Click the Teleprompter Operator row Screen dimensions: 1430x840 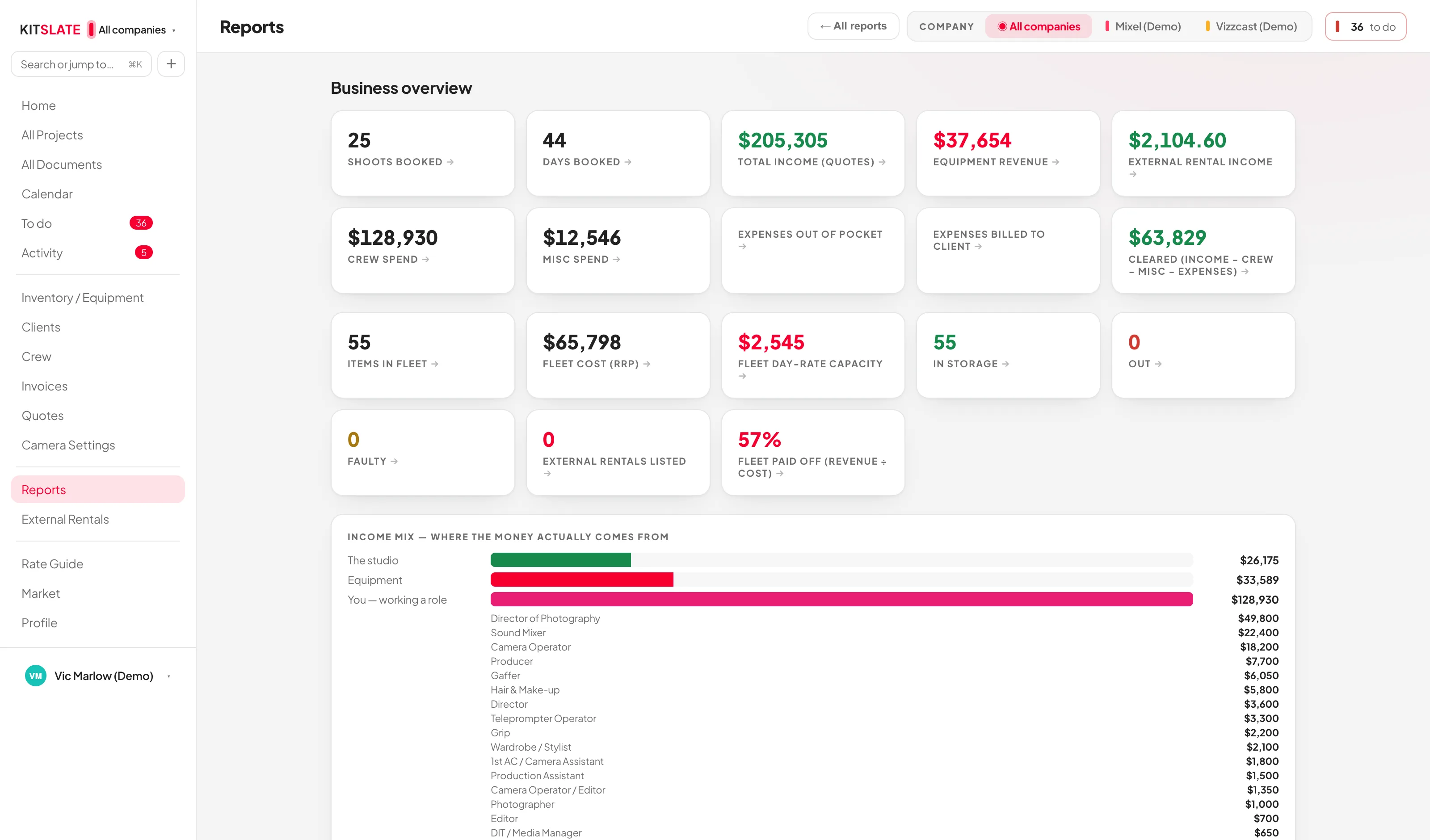pyautogui.click(x=885, y=718)
